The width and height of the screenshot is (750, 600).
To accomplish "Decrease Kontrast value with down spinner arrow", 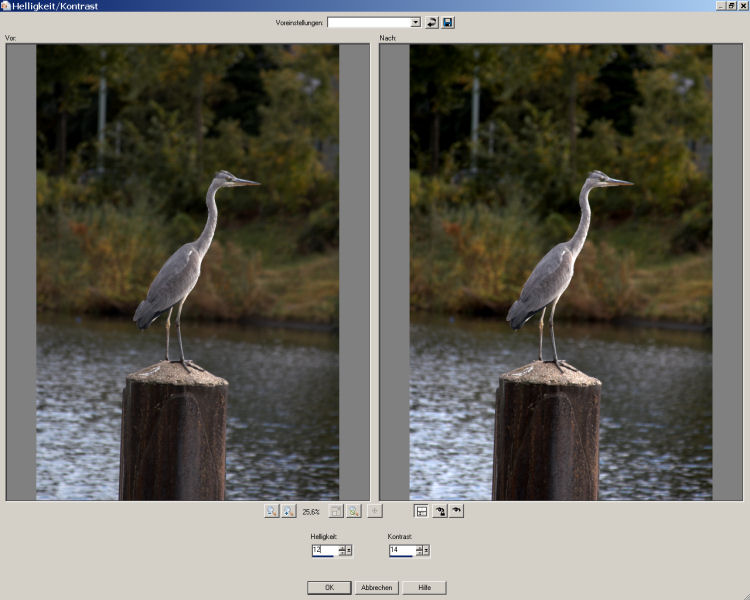I will (418, 553).
